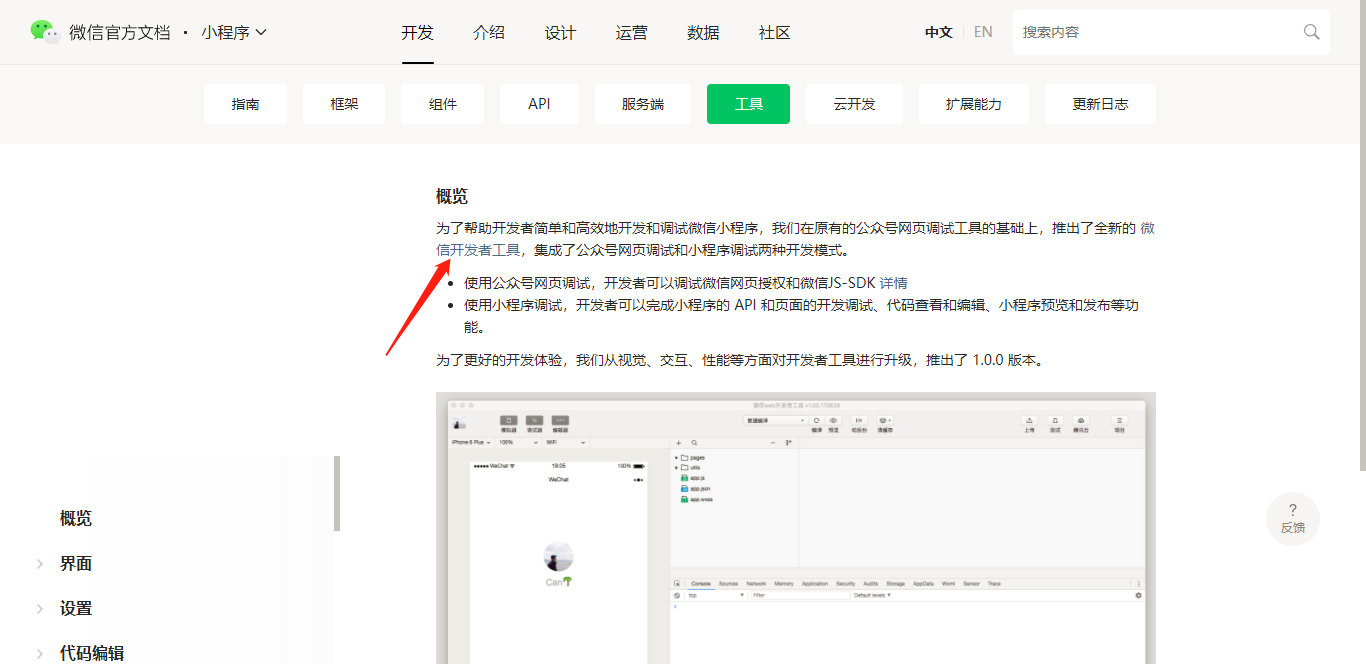
Task: Switch language to 中文
Action: (939, 32)
